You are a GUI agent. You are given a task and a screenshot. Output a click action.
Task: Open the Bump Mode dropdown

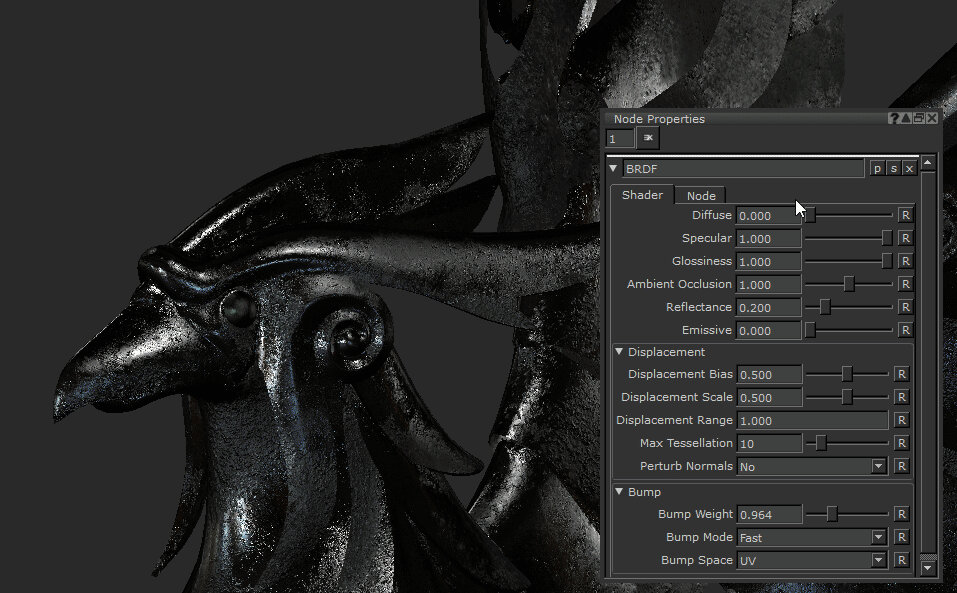point(878,537)
